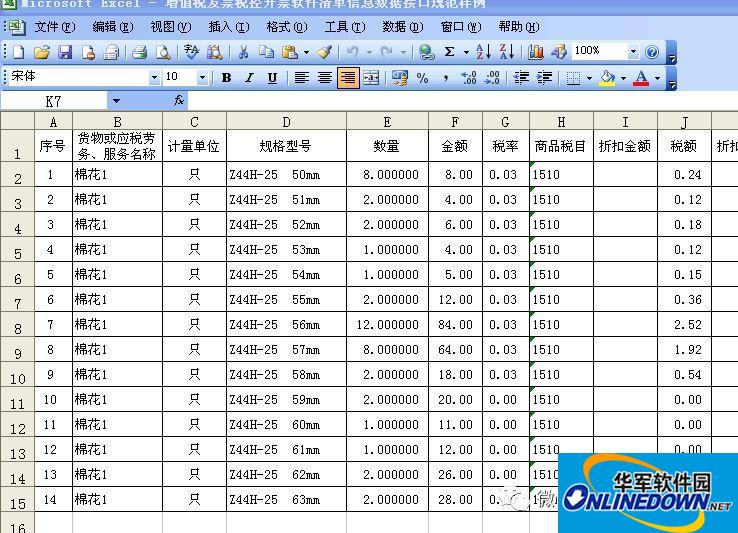Click the Undo arrow

[x=352, y=52]
